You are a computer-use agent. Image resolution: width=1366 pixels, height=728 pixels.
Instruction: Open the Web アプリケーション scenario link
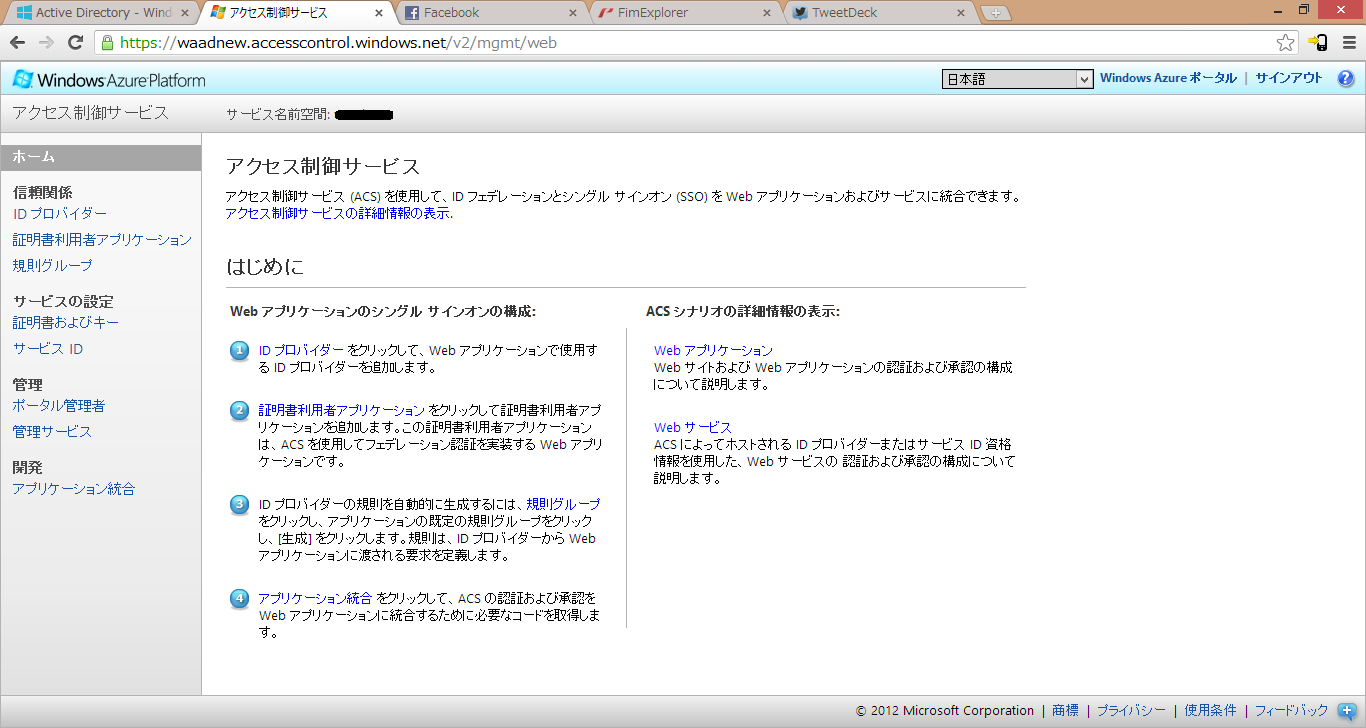[x=713, y=351]
